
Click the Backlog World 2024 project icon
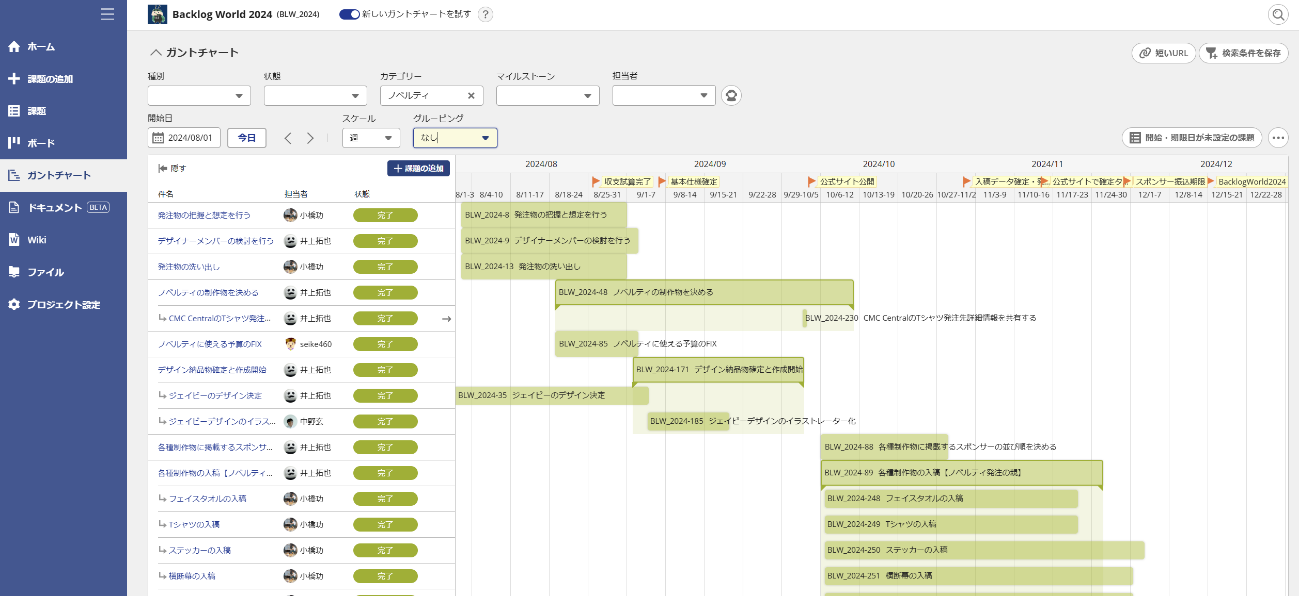pos(157,14)
